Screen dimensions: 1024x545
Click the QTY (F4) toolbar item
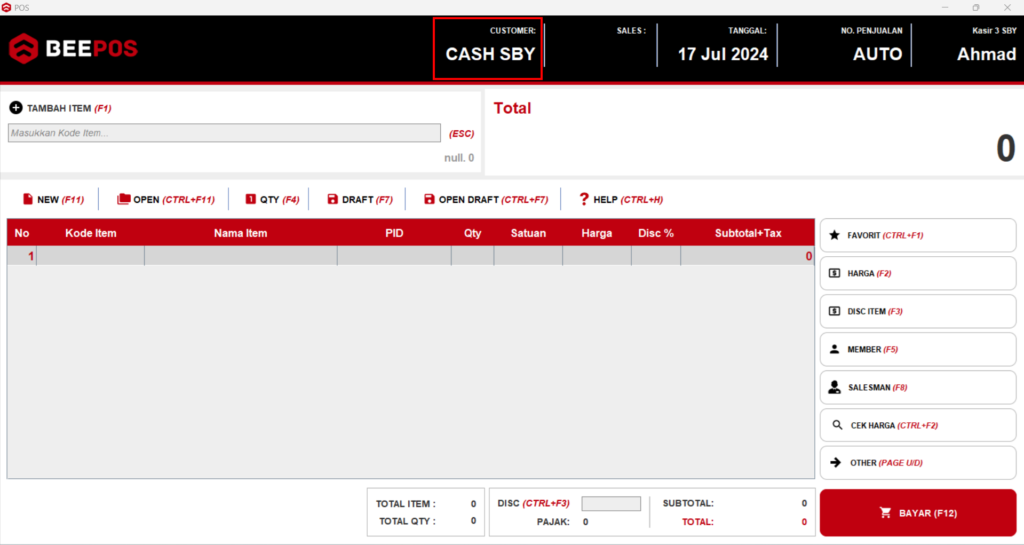[272, 199]
